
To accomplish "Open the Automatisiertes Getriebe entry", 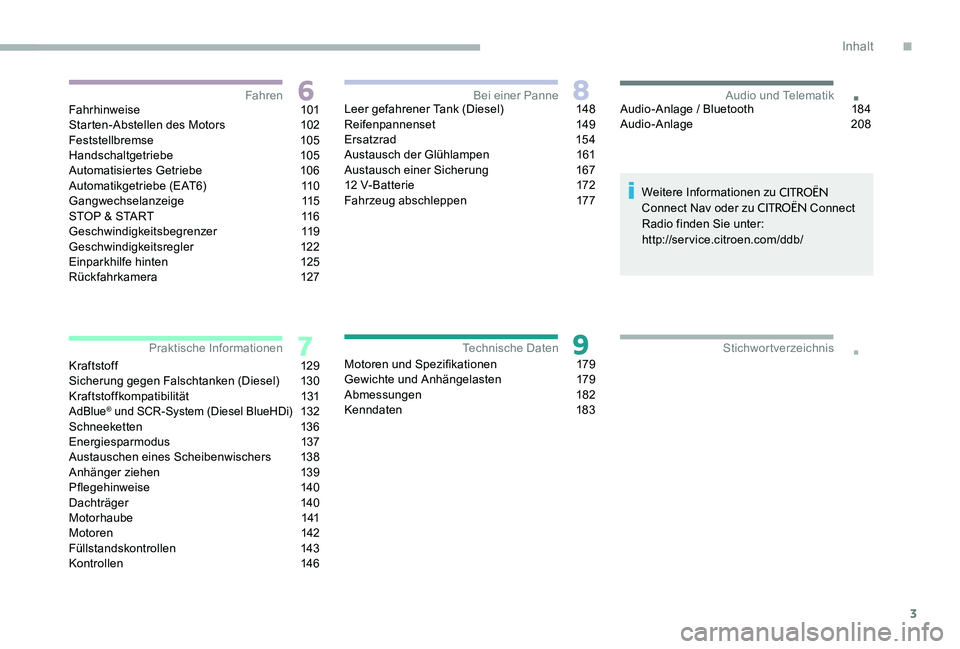I will point(194,171).
